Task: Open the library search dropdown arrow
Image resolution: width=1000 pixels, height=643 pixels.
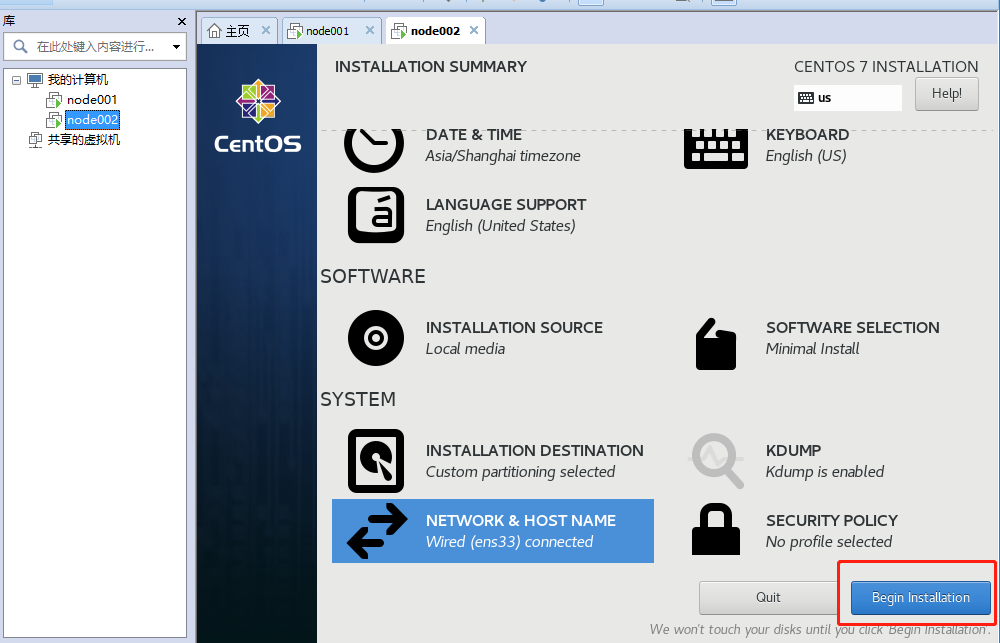Action: [x=177, y=47]
